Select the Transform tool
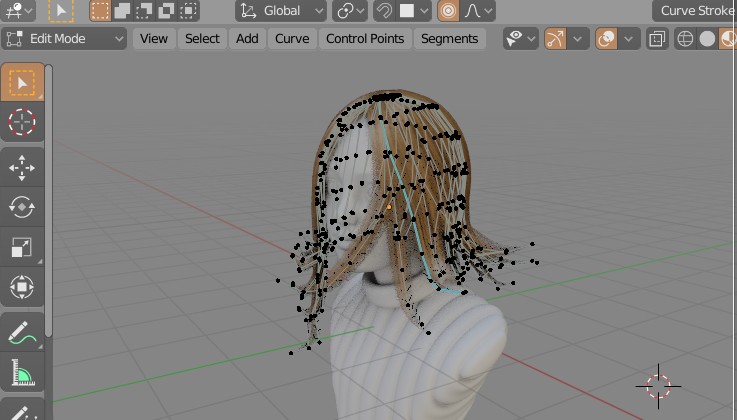 click(x=22, y=287)
